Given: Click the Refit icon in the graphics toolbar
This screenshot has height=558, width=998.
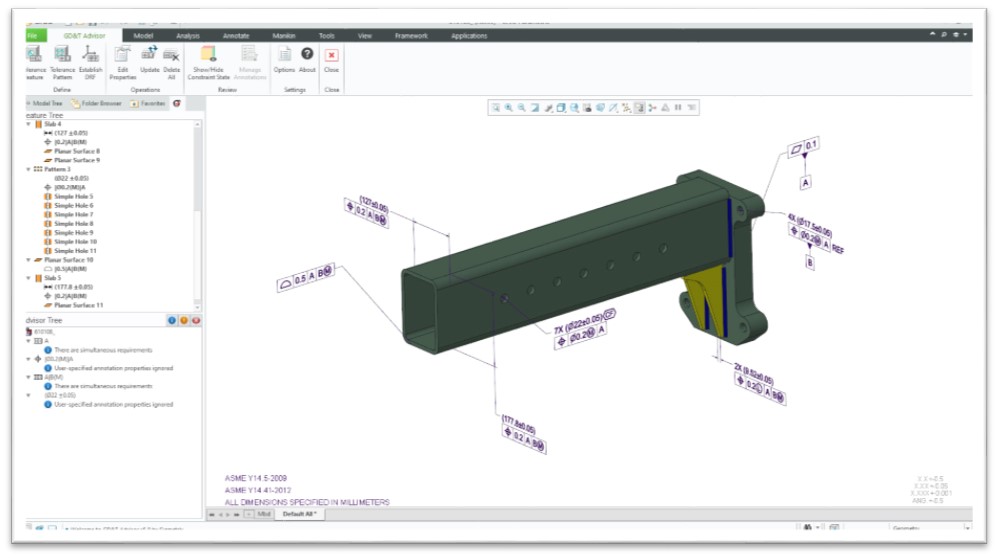Looking at the screenshot, I should [495, 108].
